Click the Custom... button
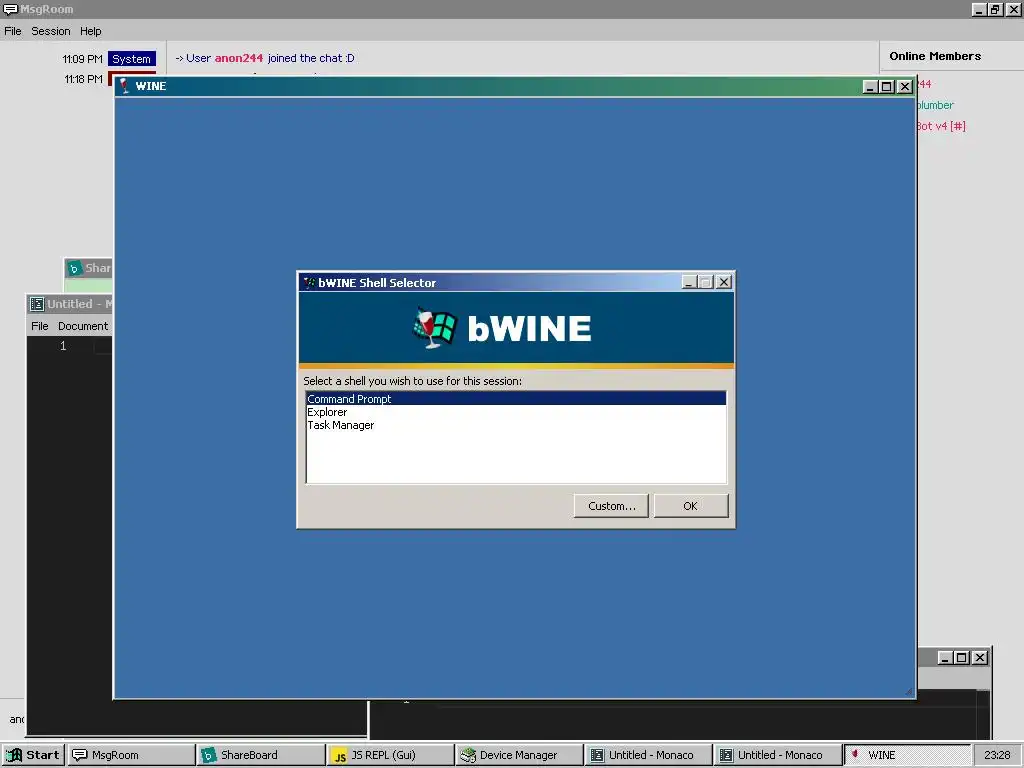Screen dimensions: 1024x768 [611, 506]
